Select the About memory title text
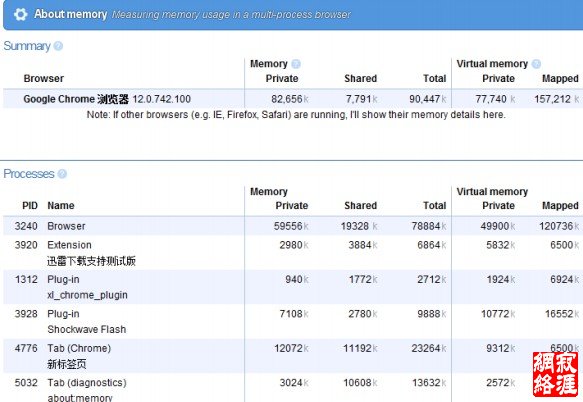This screenshot has width=583, height=402. [71, 14]
